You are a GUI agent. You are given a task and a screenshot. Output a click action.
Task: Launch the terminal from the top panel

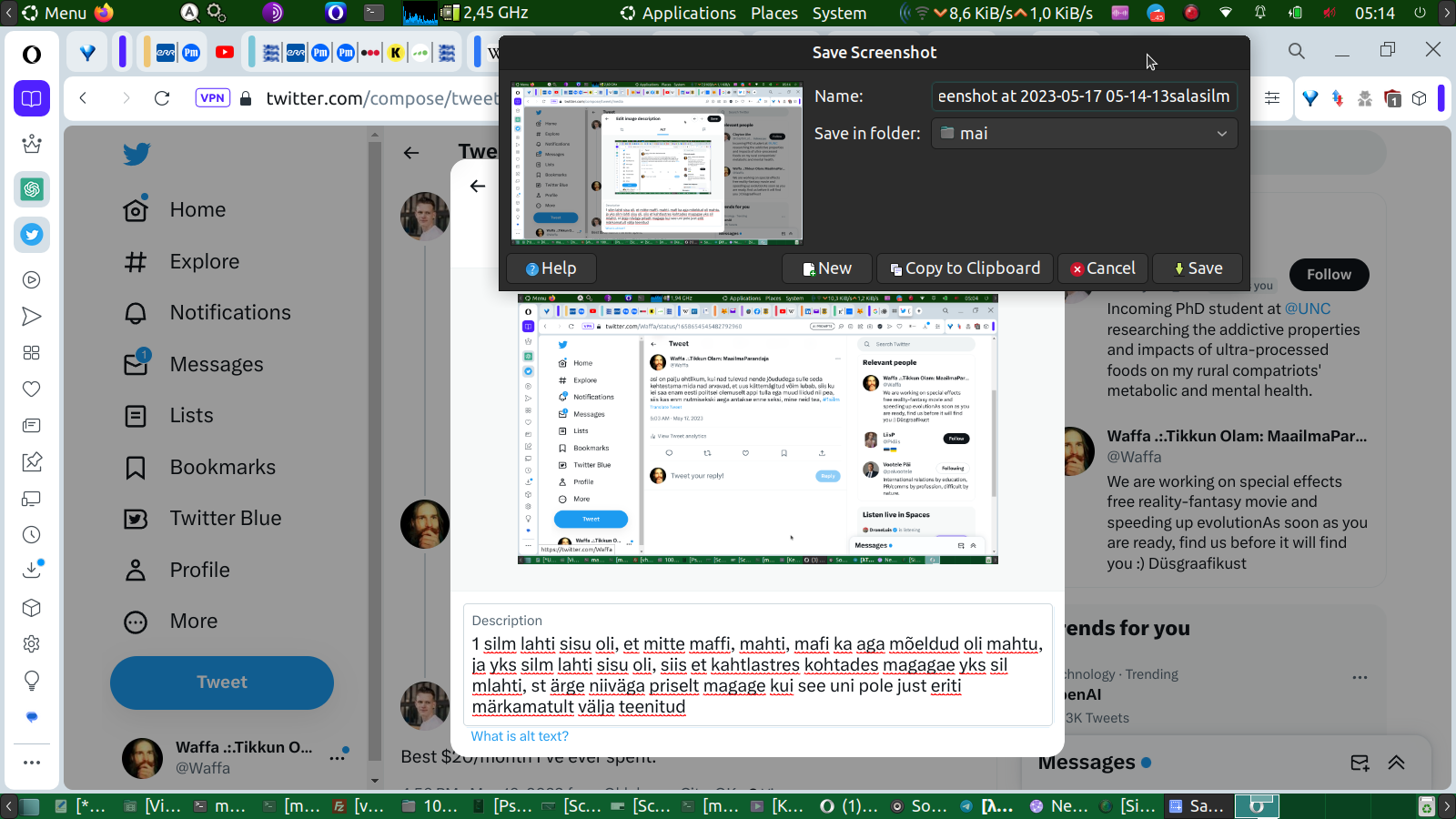[x=374, y=13]
